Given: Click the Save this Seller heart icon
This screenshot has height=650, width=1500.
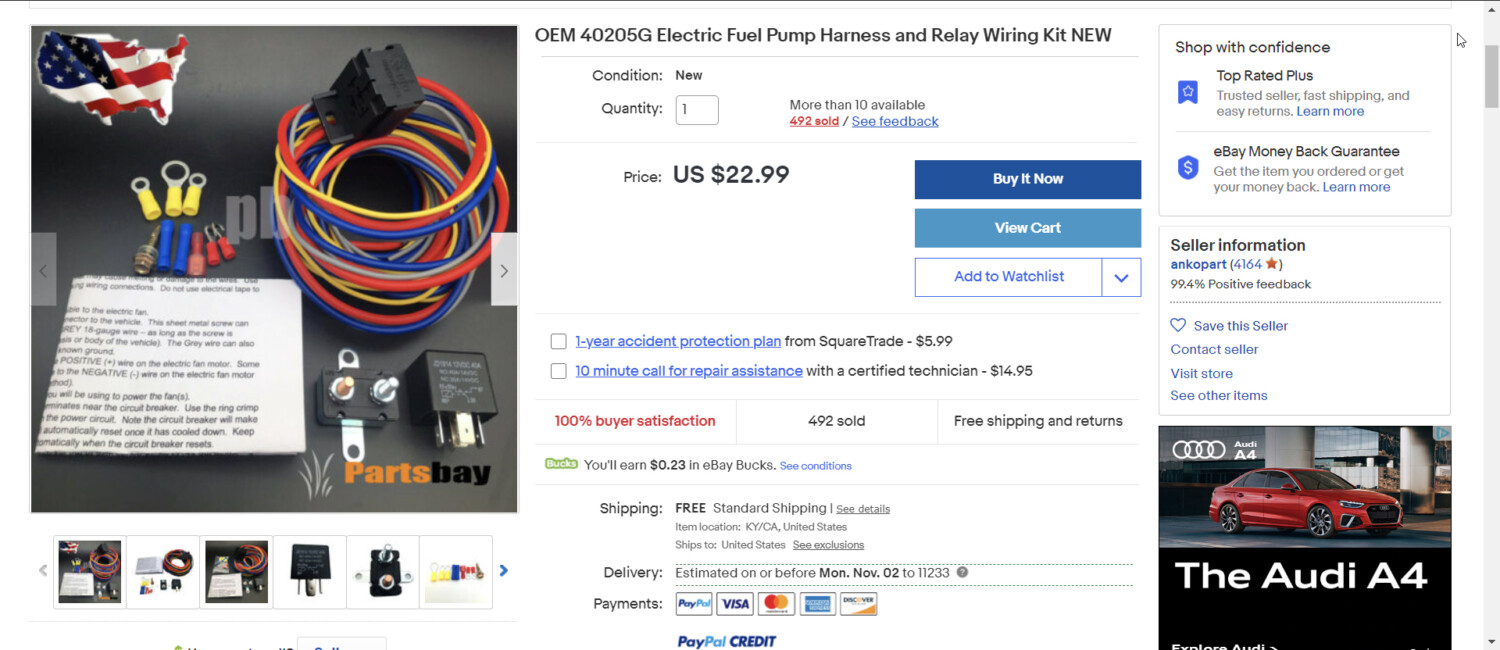Looking at the screenshot, I should click(x=1178, y=325).
